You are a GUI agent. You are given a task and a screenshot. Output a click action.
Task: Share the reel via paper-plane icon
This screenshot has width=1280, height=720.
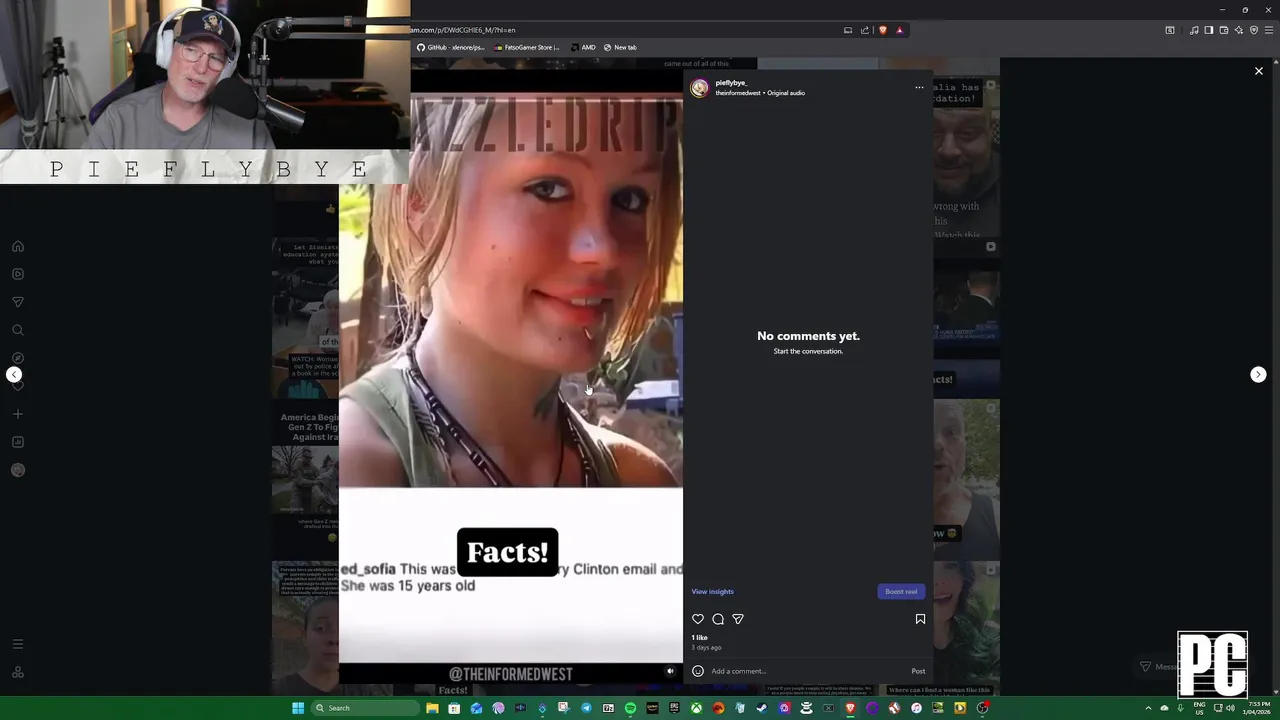pos(738,619)
